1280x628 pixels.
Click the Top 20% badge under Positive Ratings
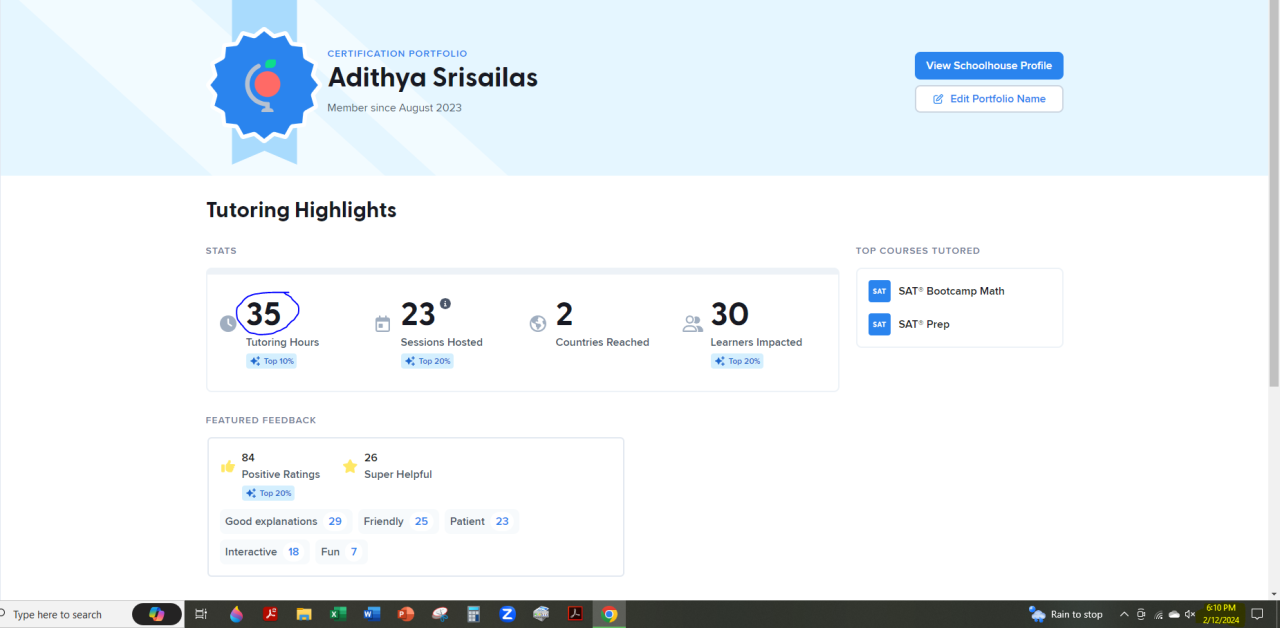pyautogui.click(x=268, y=493)
